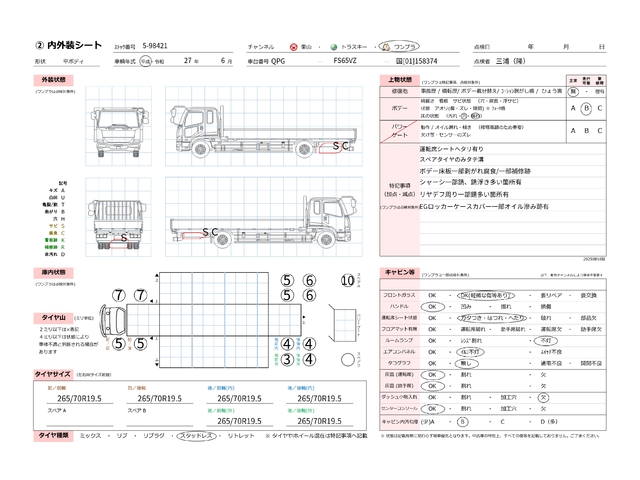Select circled 不灯 option for ルームランプ

[546, 340]
